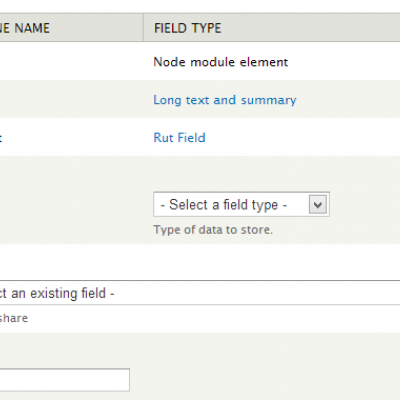Click empty space in the Rut Field row
The image size is (400, 400).
300,137
